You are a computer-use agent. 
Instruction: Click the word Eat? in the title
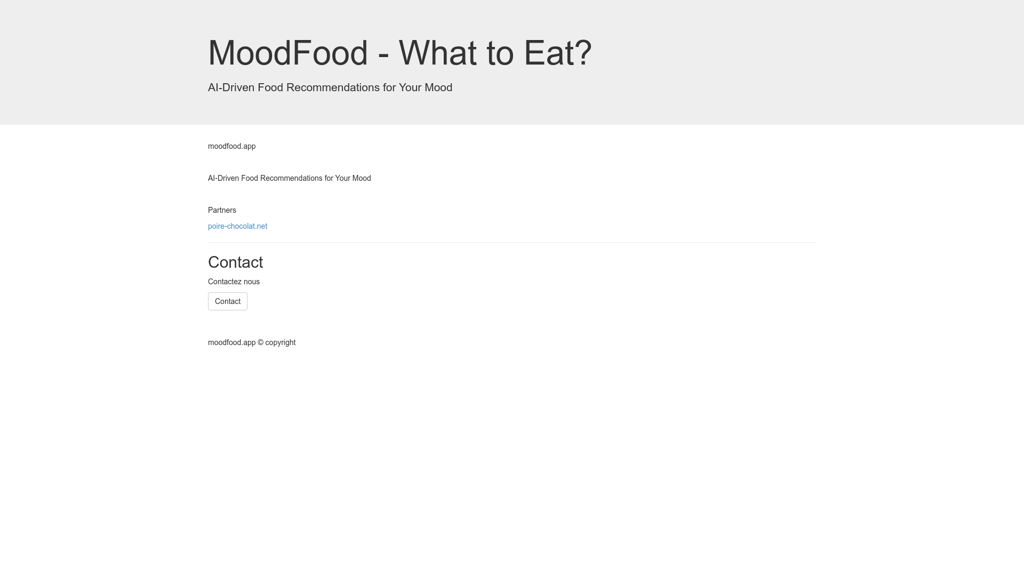pyautogui.click(x=558, y=53)
